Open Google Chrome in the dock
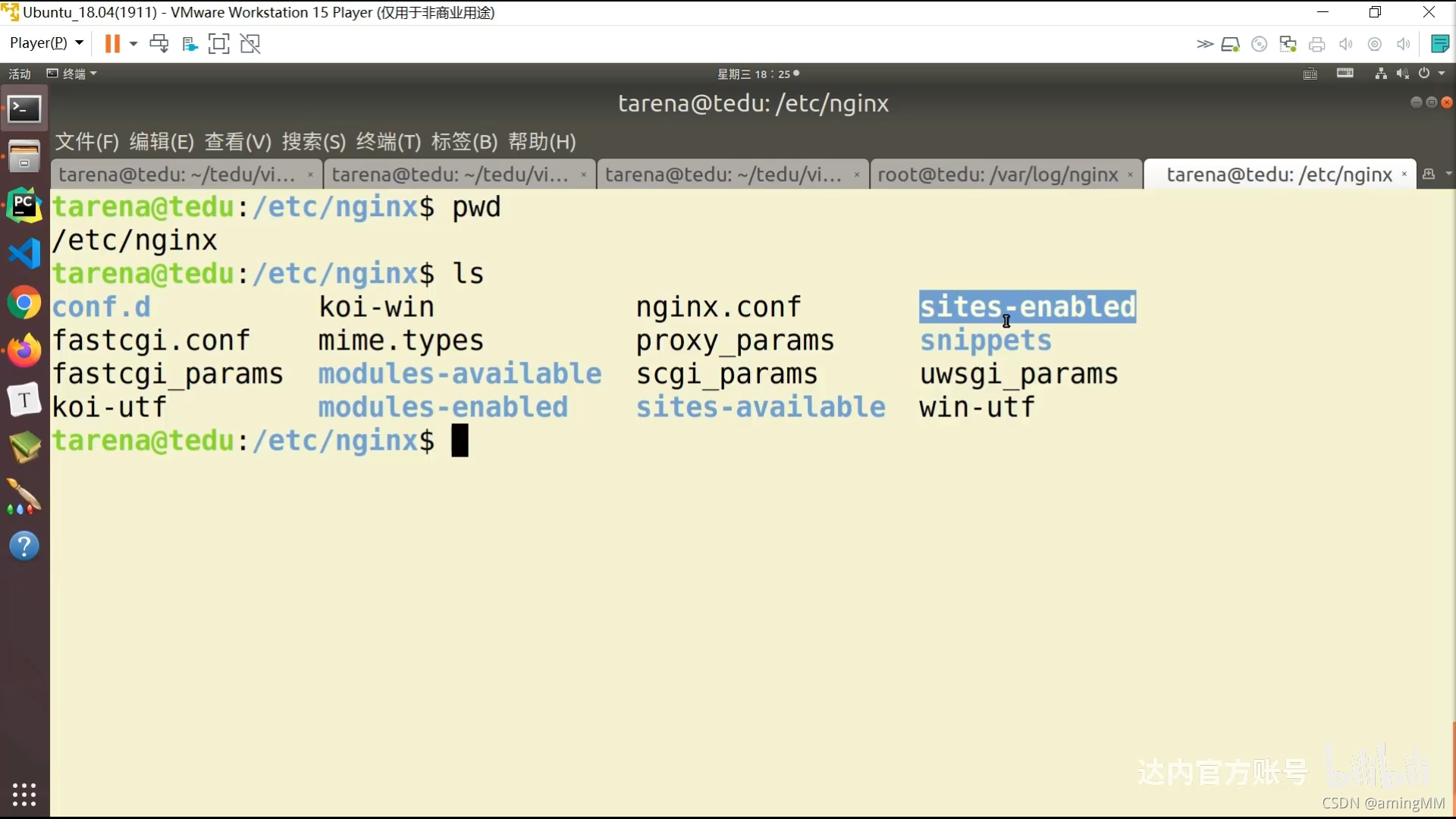The width and height of the screenshot is (1456, 819). [24, 303]
